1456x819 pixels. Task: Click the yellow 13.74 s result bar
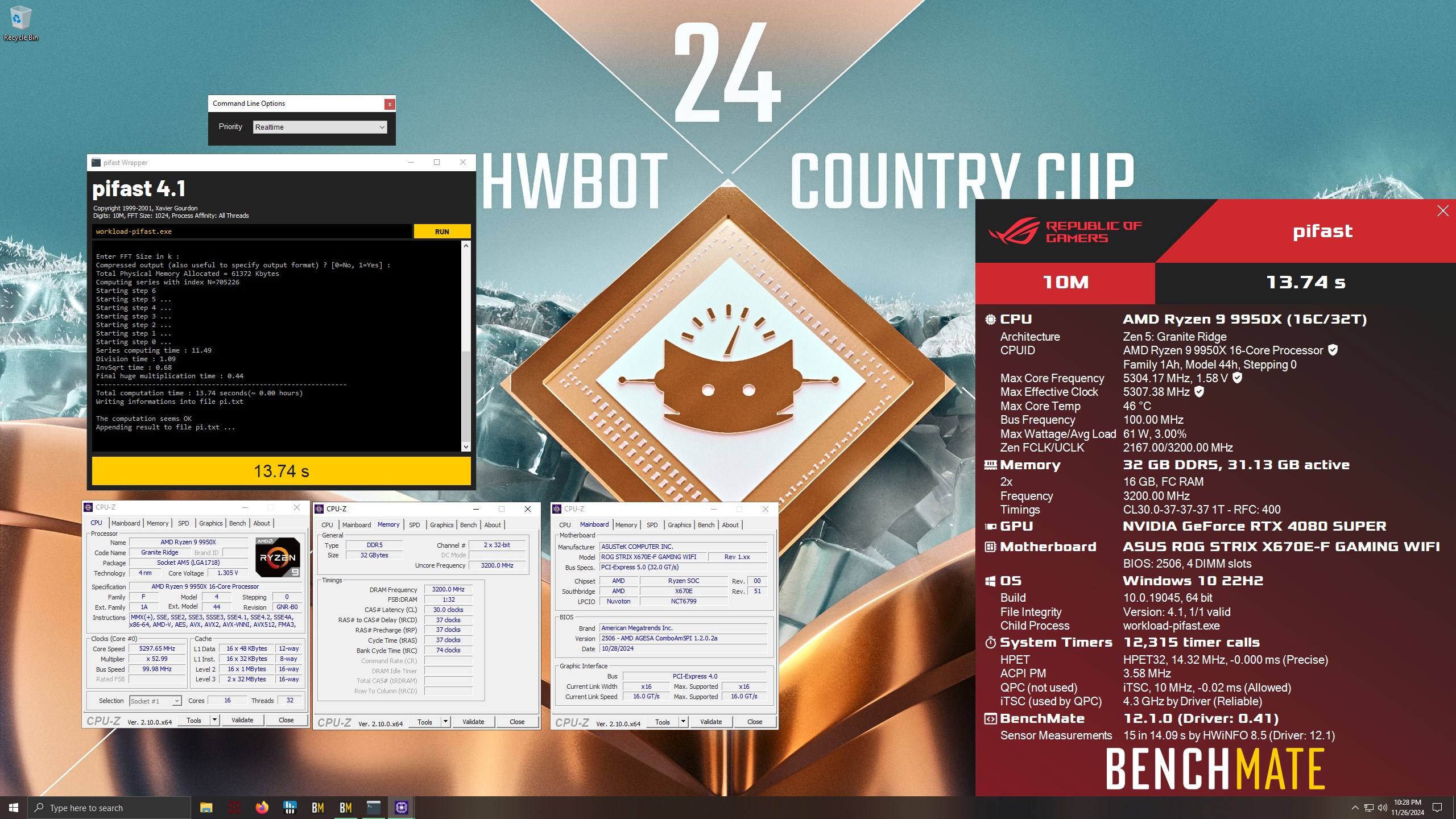(282, 471)
